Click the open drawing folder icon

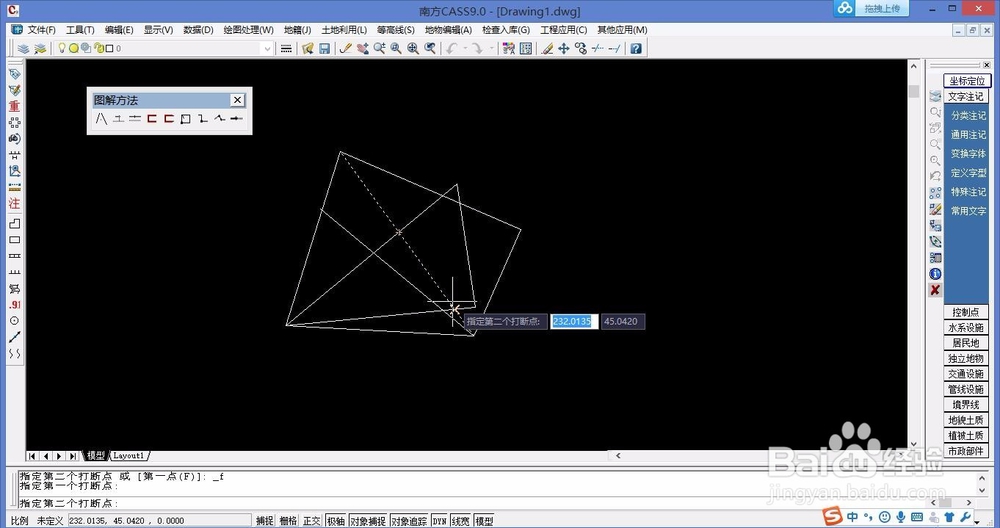tap(307, 48)
